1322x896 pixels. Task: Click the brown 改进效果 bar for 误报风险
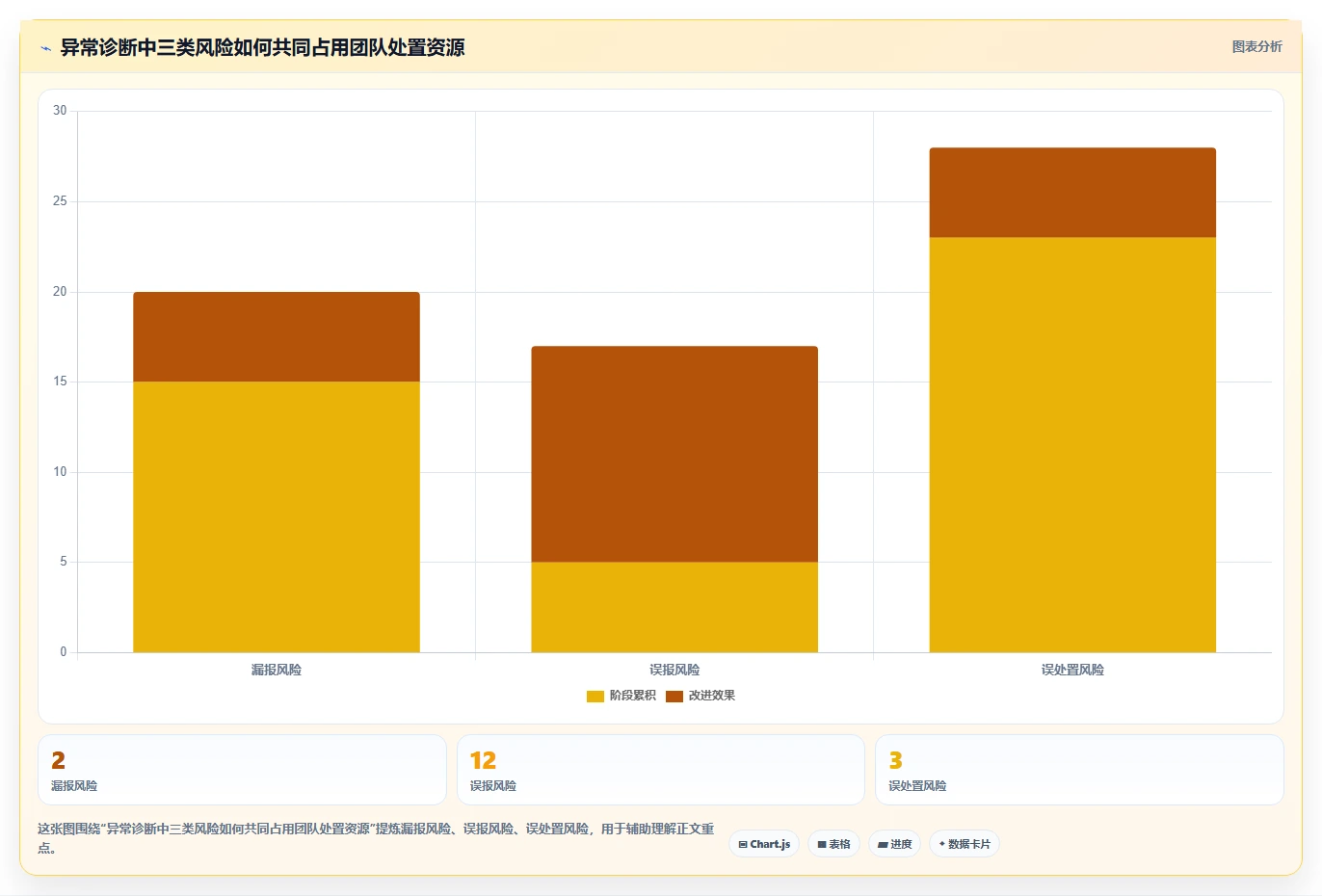[x=674, y=455]
